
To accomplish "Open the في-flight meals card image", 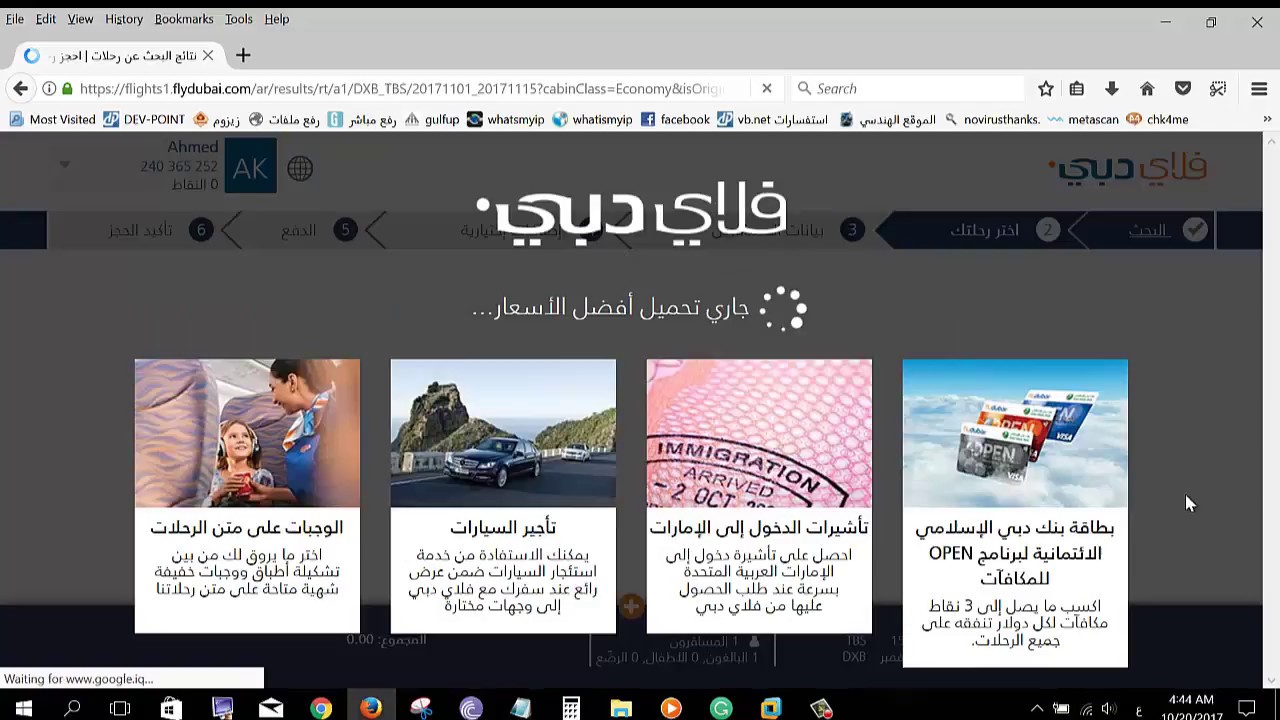I will click(x=247, y=433).
